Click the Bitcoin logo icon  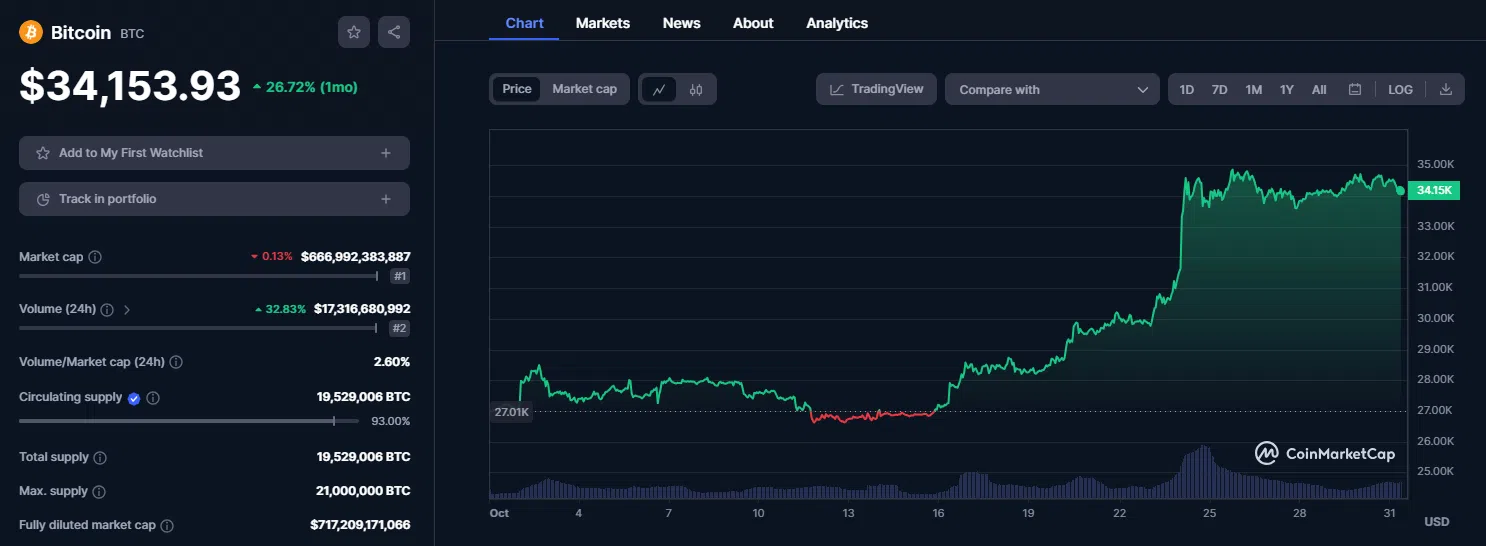pyautogui.click(x=31, y=32)
